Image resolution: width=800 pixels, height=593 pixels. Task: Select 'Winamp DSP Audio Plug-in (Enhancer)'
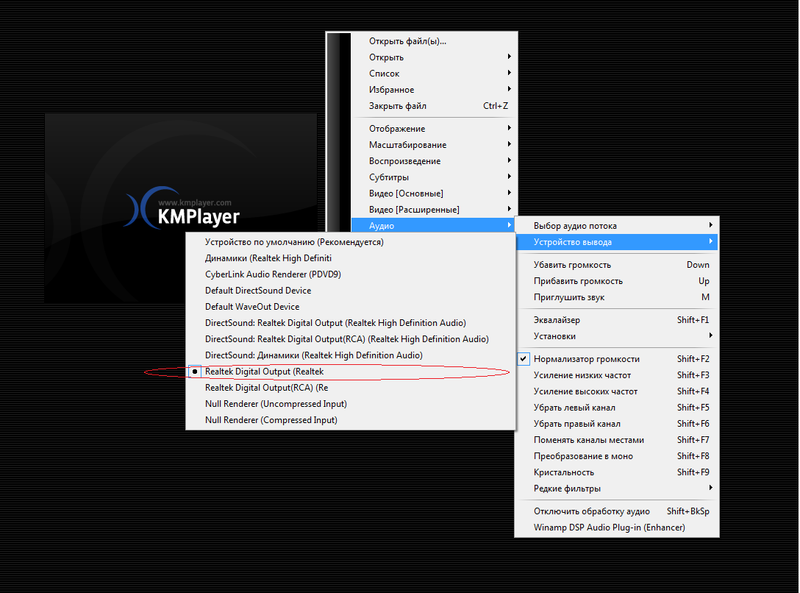coord(617,528)
